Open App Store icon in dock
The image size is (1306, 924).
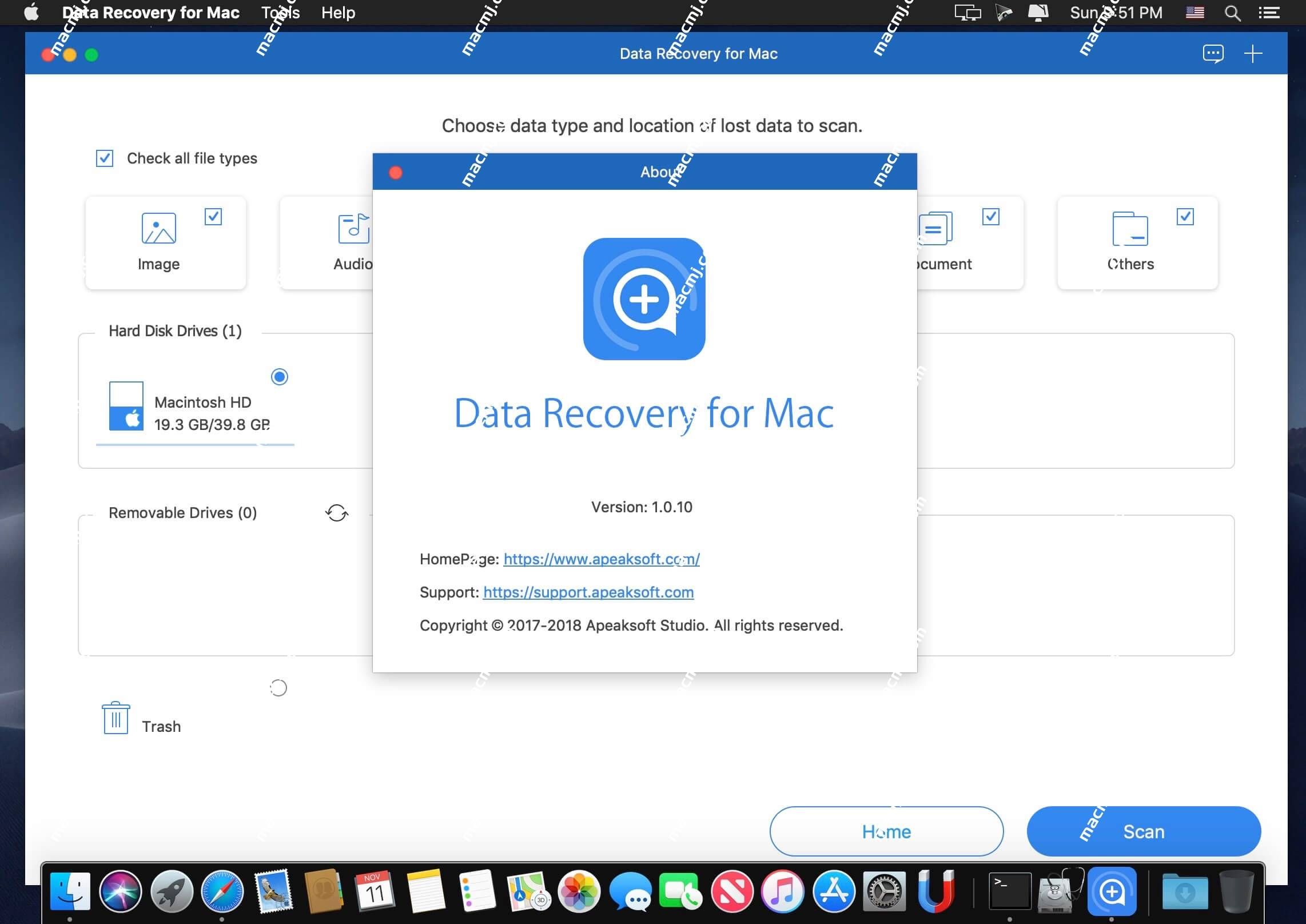pos(834,891)
